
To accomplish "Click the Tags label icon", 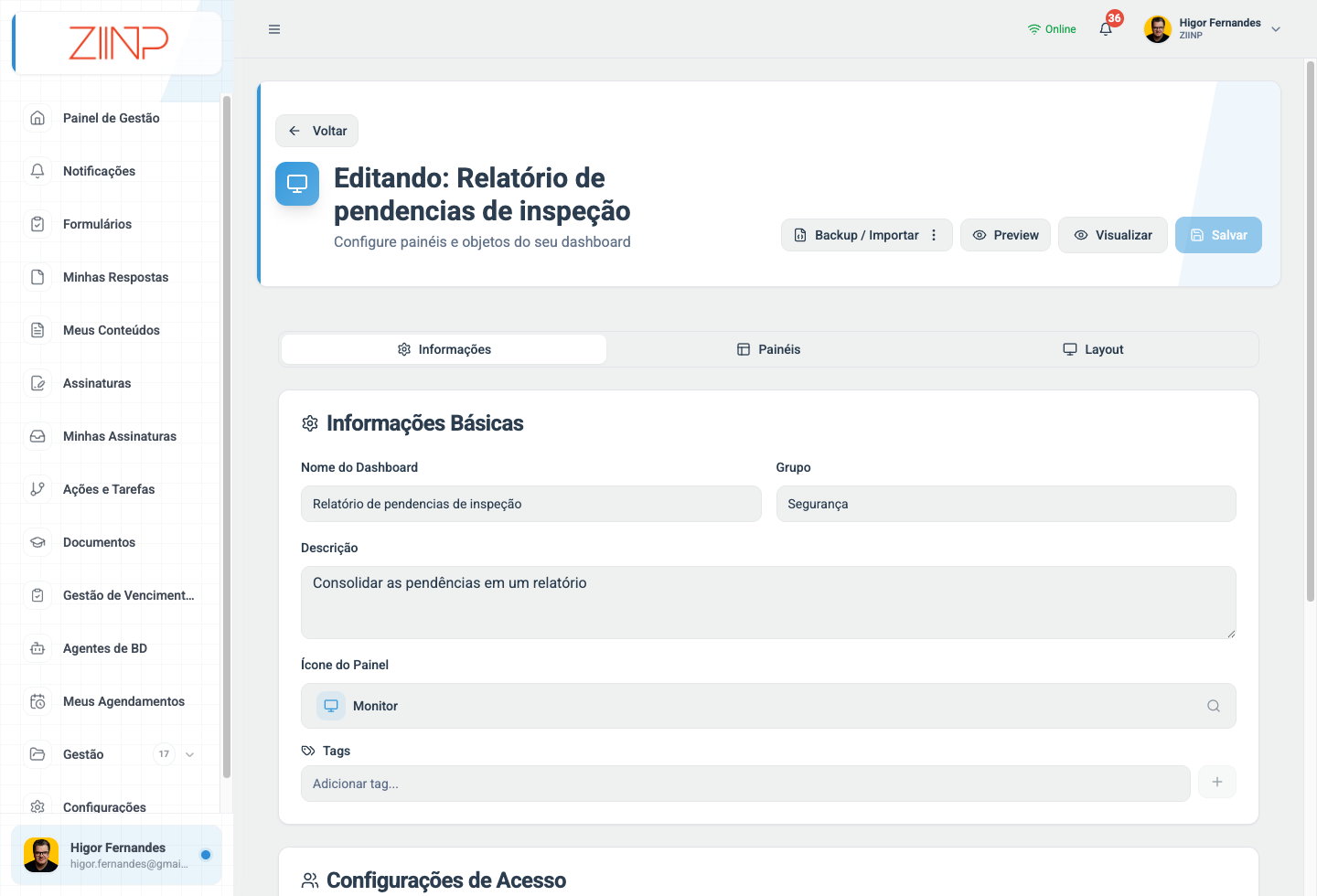I will [x=308, y=751].
